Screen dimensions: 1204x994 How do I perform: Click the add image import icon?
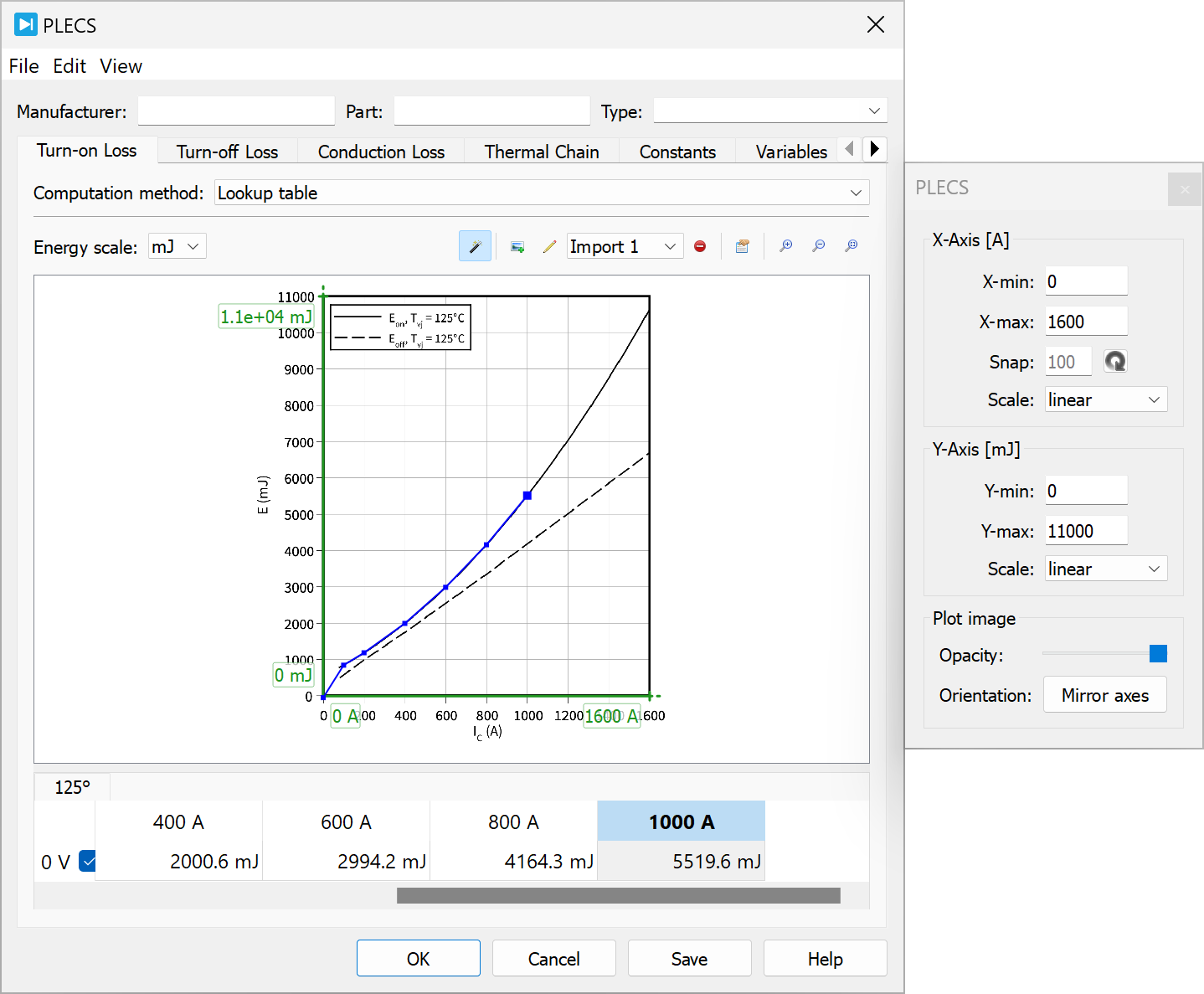point(517,246)
